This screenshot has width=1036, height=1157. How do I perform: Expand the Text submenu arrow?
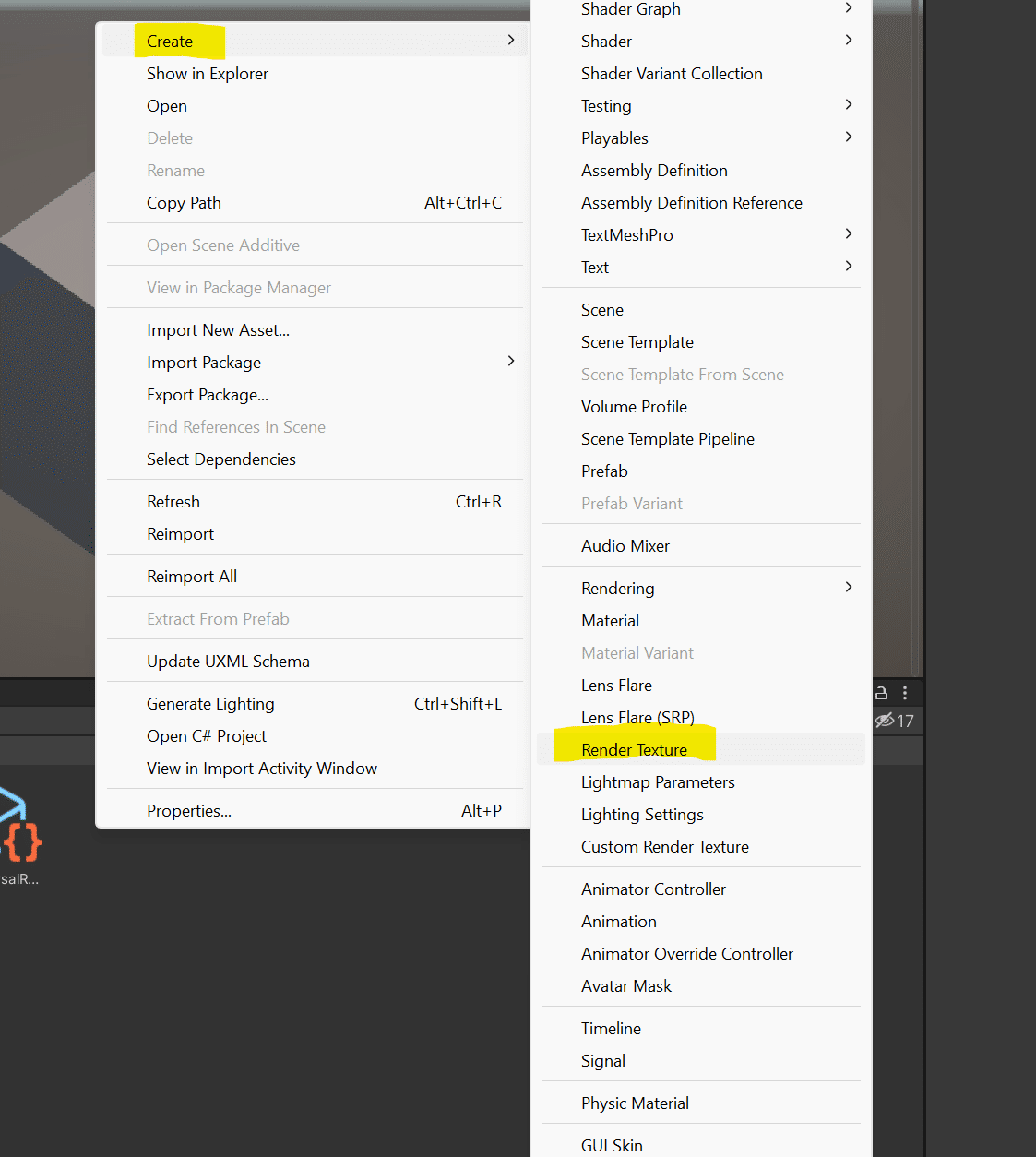(x=849, y=266)
